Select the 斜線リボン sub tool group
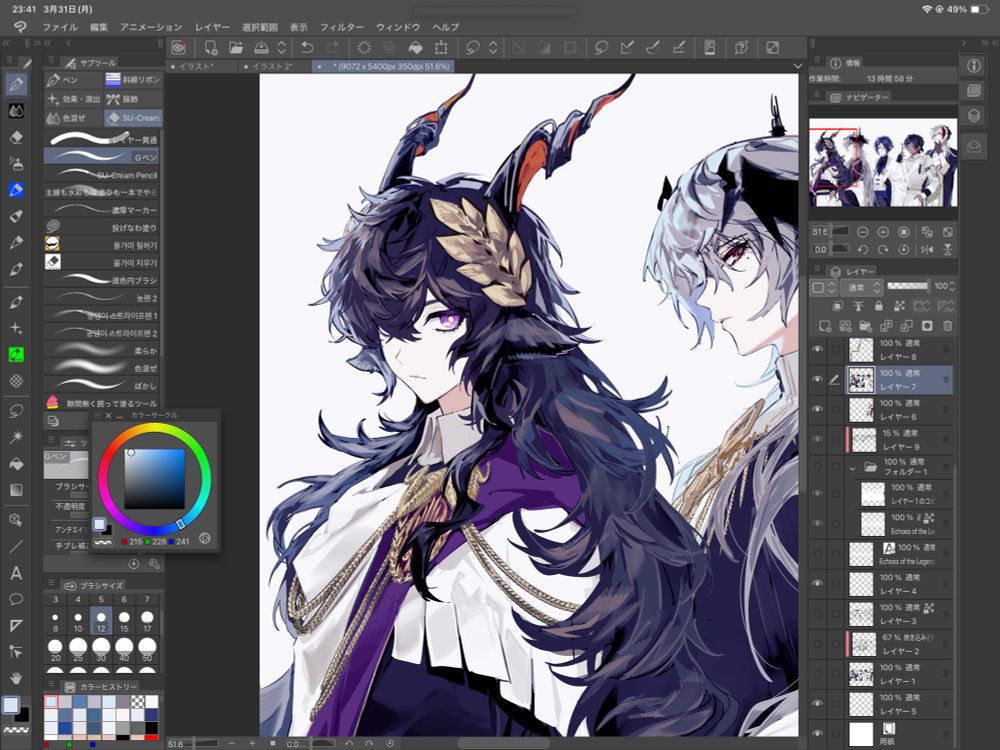Image resolution: width=1000 pixels, height=750 pixels. tap(133, 80)
